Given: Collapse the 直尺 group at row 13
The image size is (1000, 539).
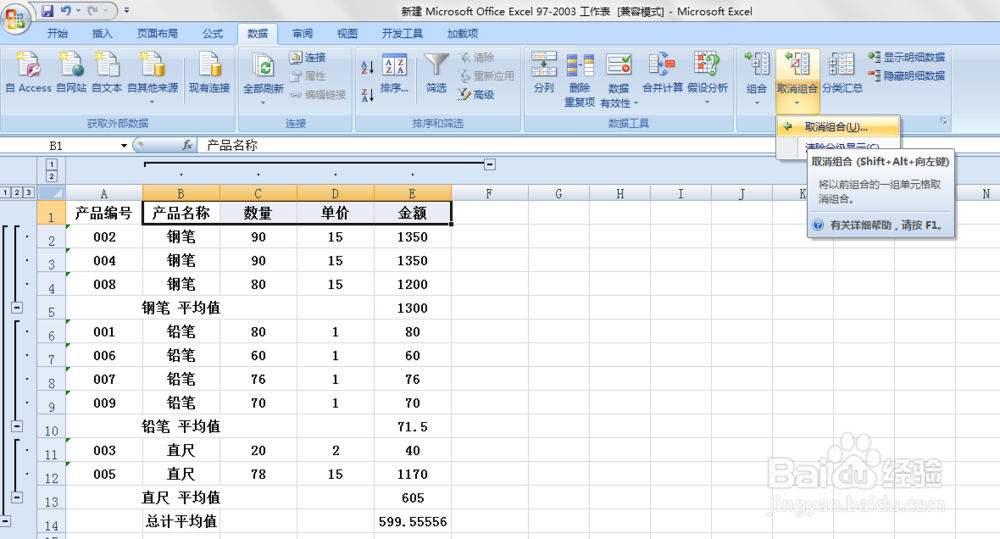Looking at the screenshot, I should click(17, 498).
